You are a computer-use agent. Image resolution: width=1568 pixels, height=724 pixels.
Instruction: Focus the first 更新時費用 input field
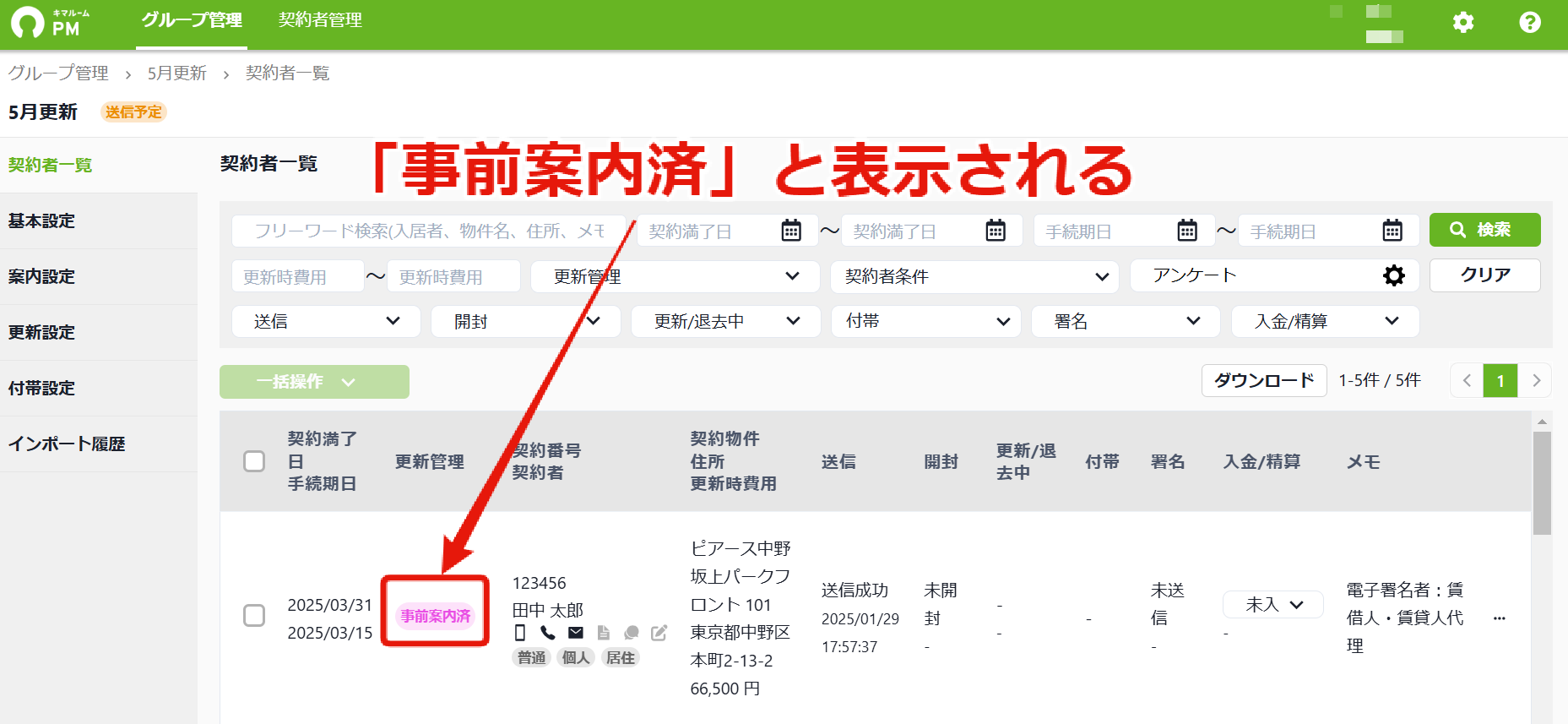[x=298, y=276]
